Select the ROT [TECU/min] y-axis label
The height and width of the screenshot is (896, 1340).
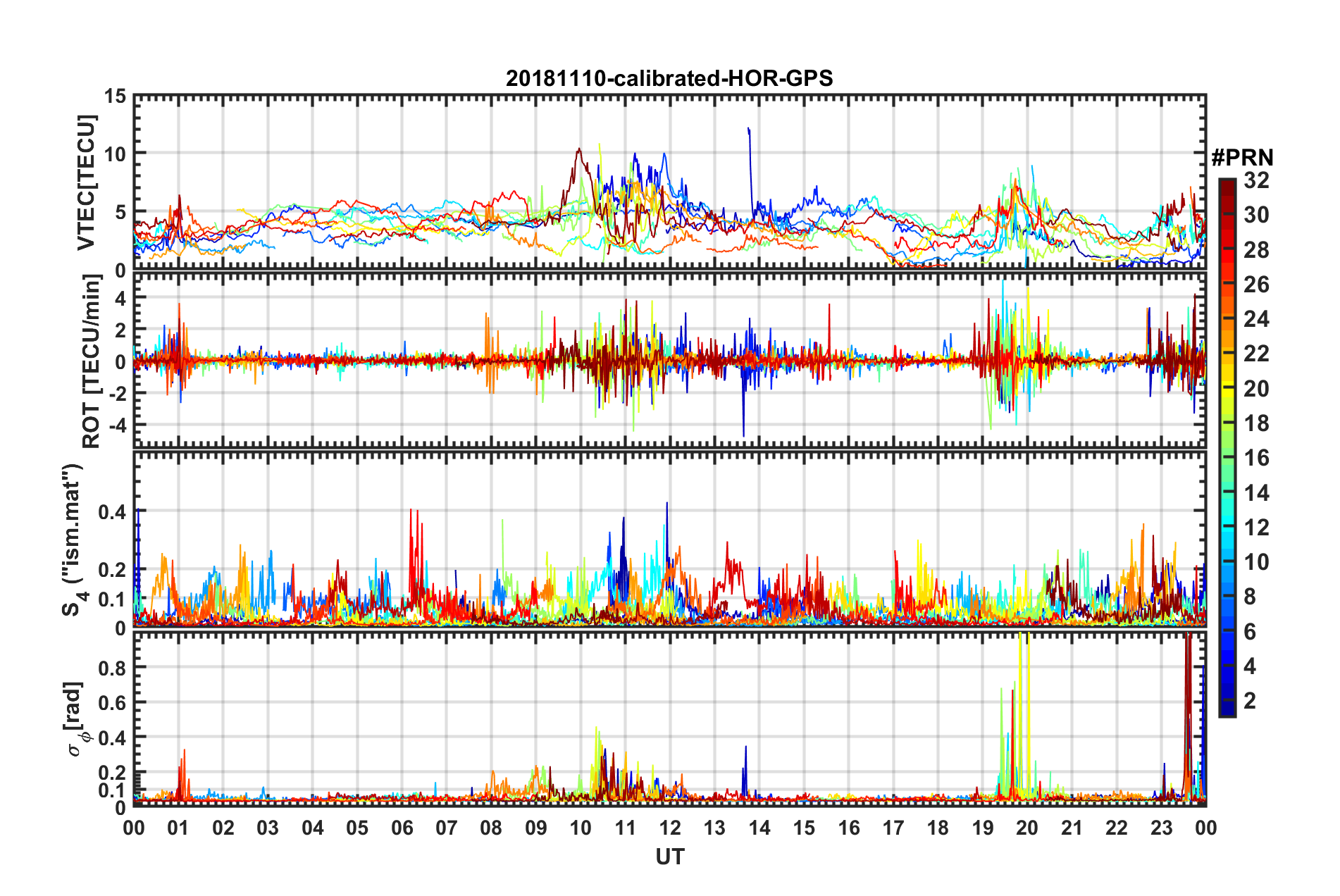92,361
